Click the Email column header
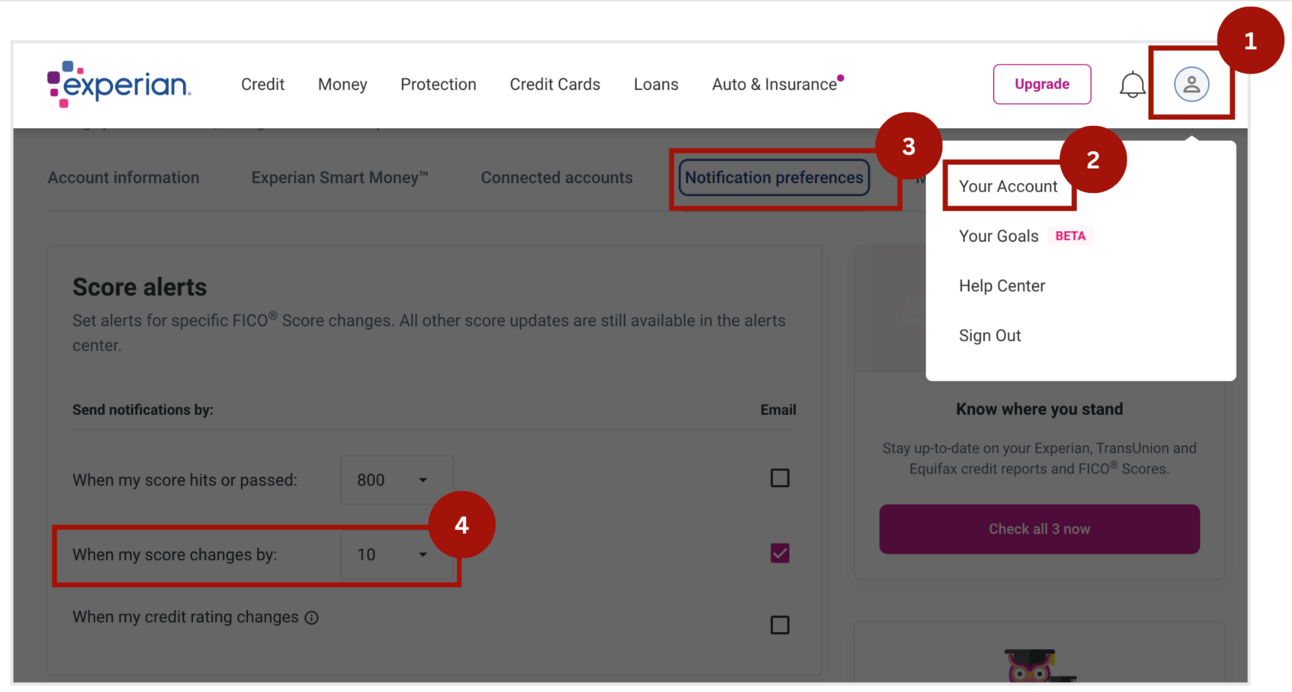Viewport: 1292px width, 692px height. (x=778, y=410)
